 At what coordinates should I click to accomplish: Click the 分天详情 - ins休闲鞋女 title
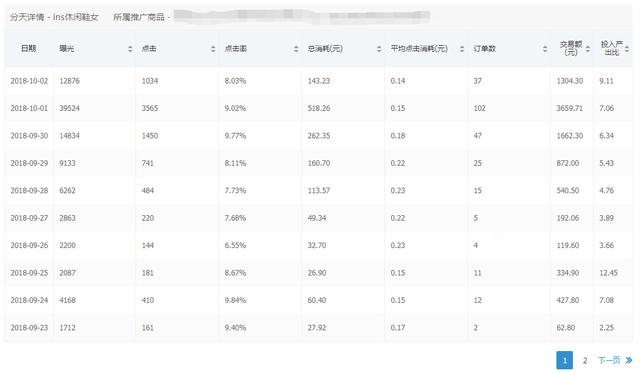click(x=54, y=17)
